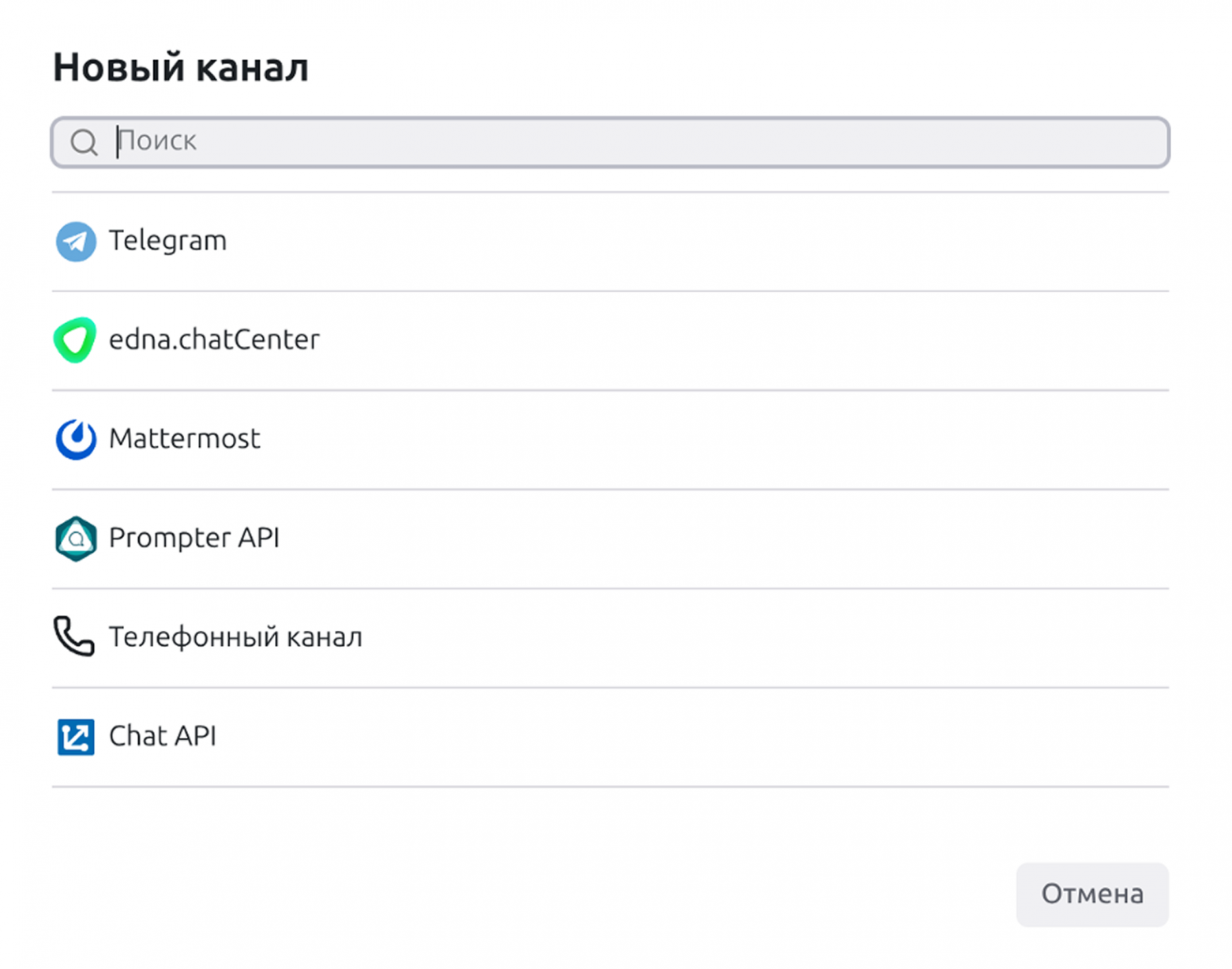Click the Telegram paper plane icon
The image size is (1232, 969).
pyautogui.click(x=75, y=241)
